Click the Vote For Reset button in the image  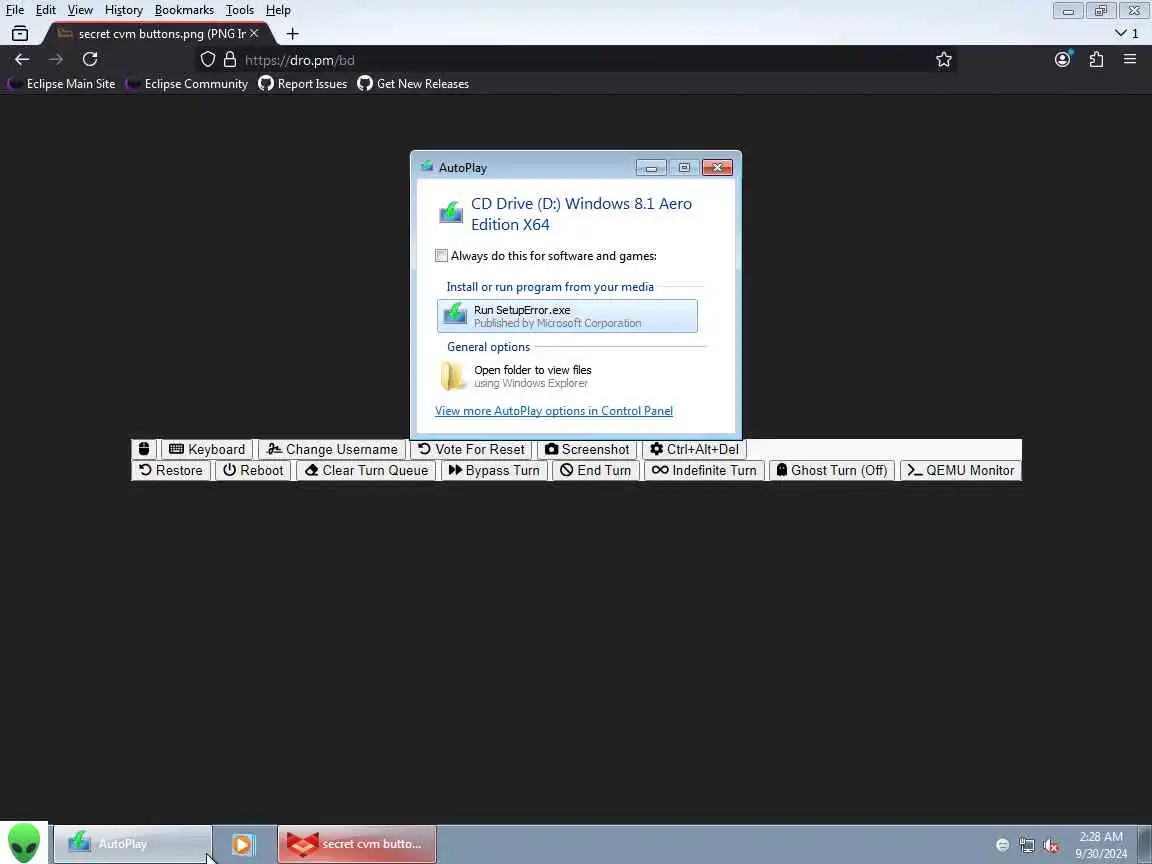tap(471, 449)
